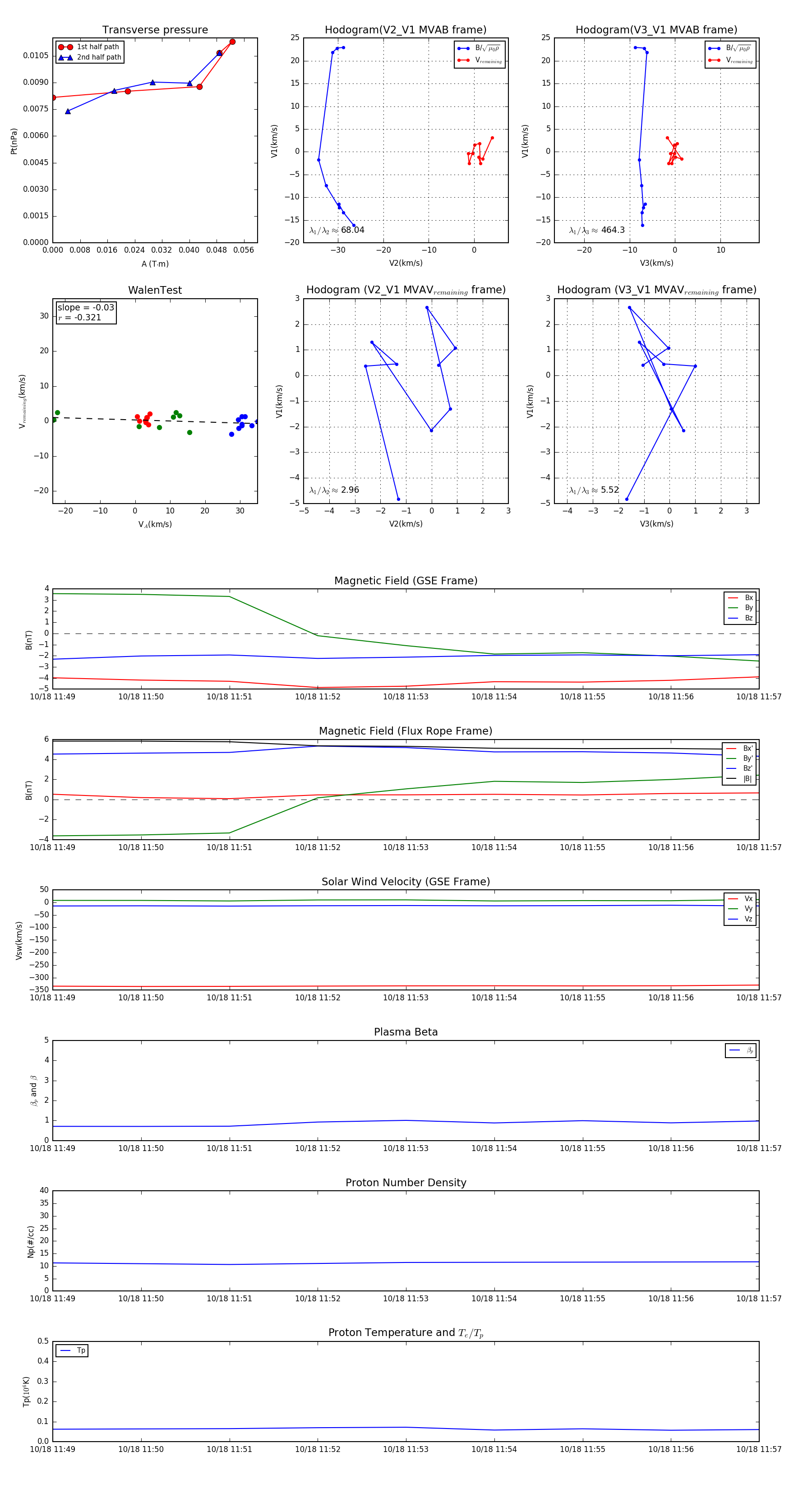Click the 'Hodogram(V3_V1 MVAB frame)' title
Image resolution: width=812 pixels, height=1489 pixels.
pyautogui.click(x=656, y=30)
